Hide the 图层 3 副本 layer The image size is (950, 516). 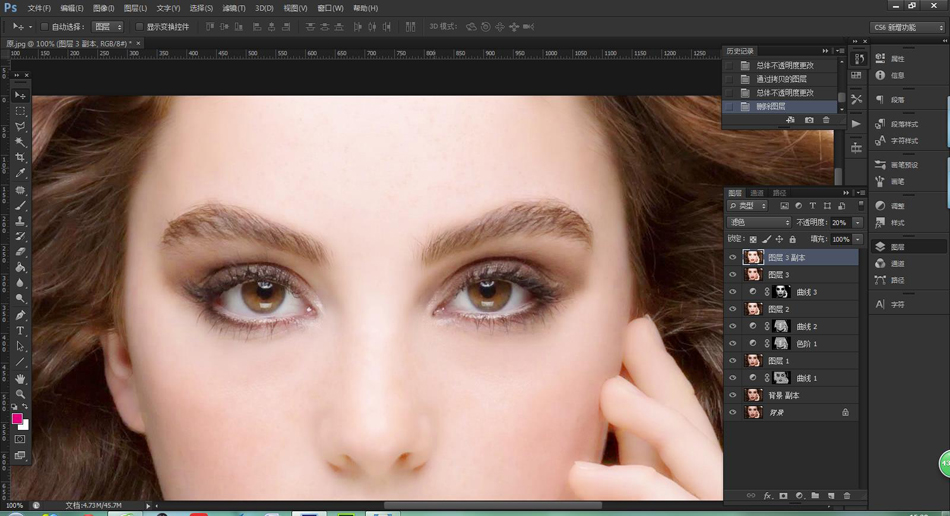pos(733,257)
